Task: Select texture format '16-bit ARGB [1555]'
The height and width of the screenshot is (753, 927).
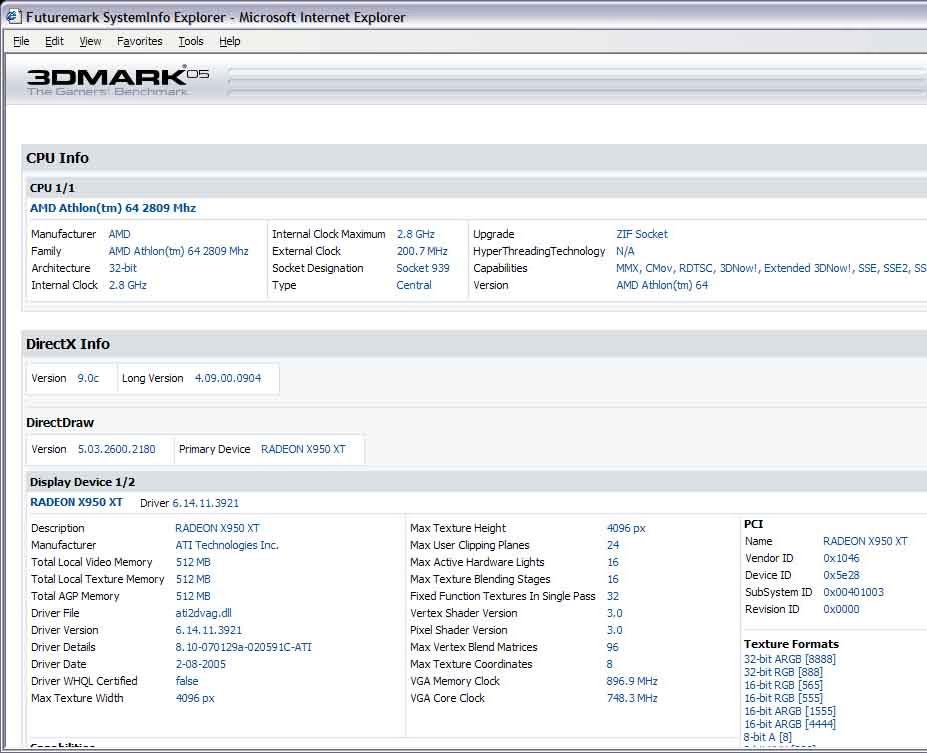Action: (790, 711)
